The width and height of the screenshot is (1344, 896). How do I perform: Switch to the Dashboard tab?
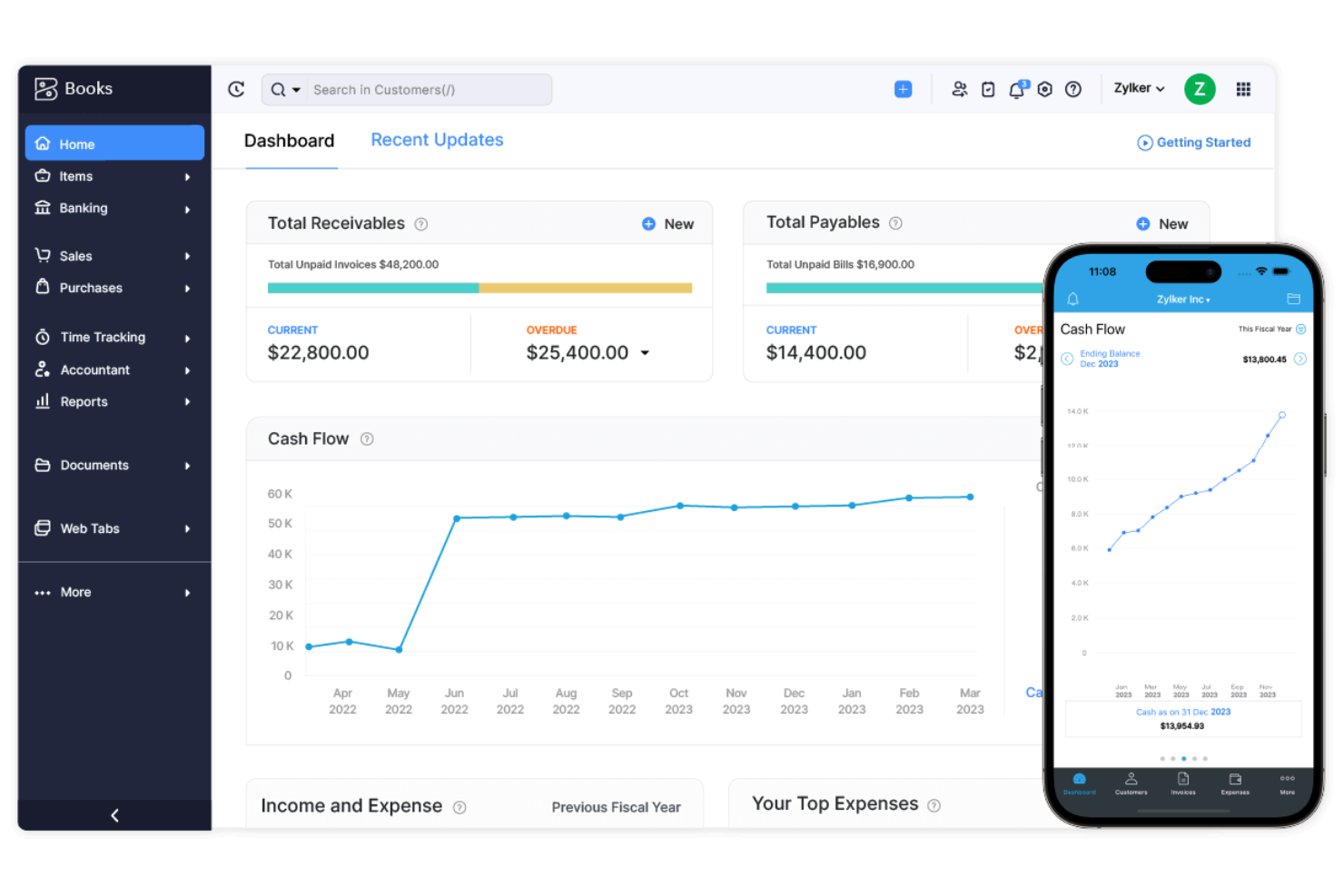[x=290, y=141]
